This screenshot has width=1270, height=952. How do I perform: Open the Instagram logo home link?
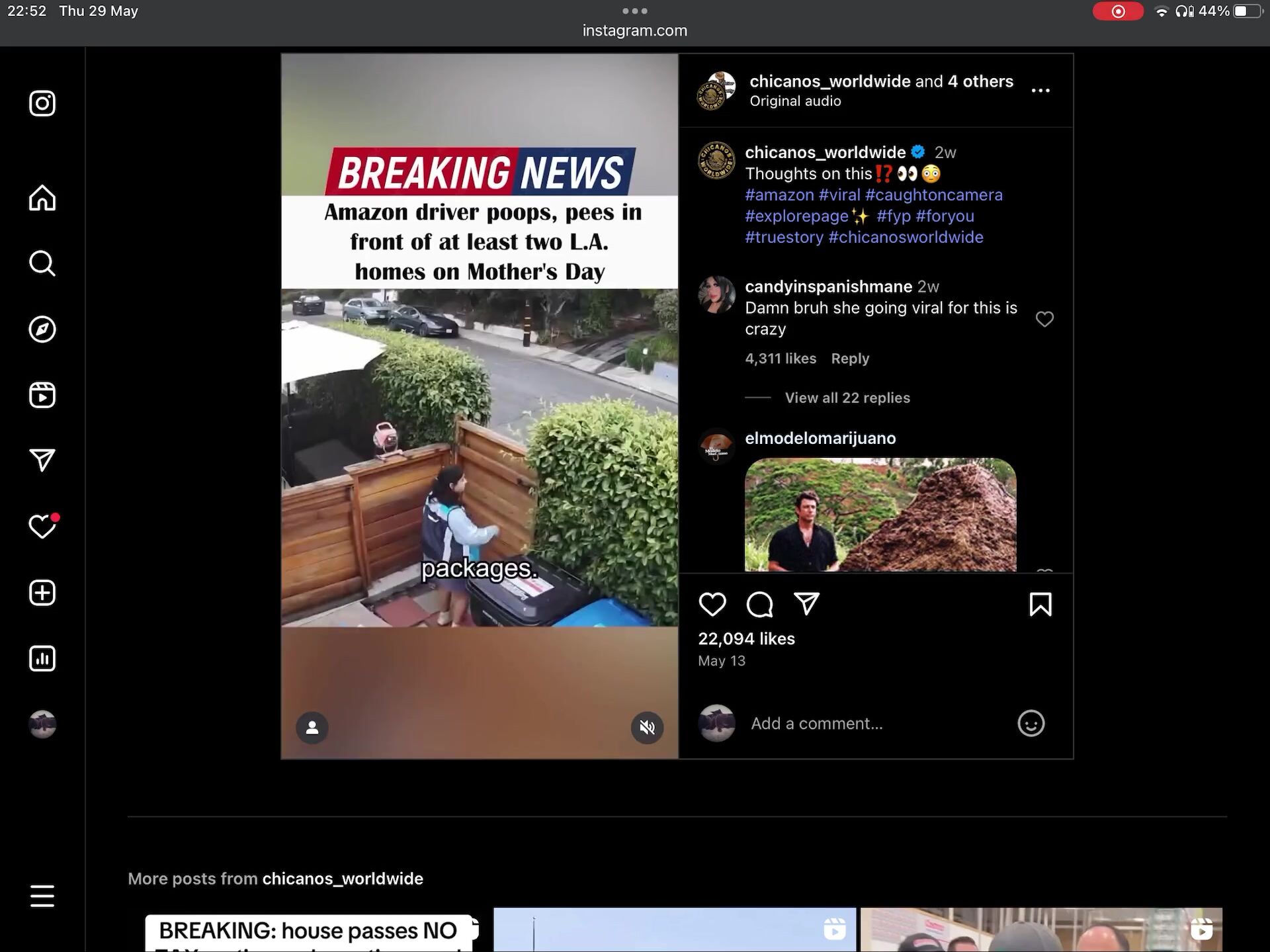pos(42,103)
